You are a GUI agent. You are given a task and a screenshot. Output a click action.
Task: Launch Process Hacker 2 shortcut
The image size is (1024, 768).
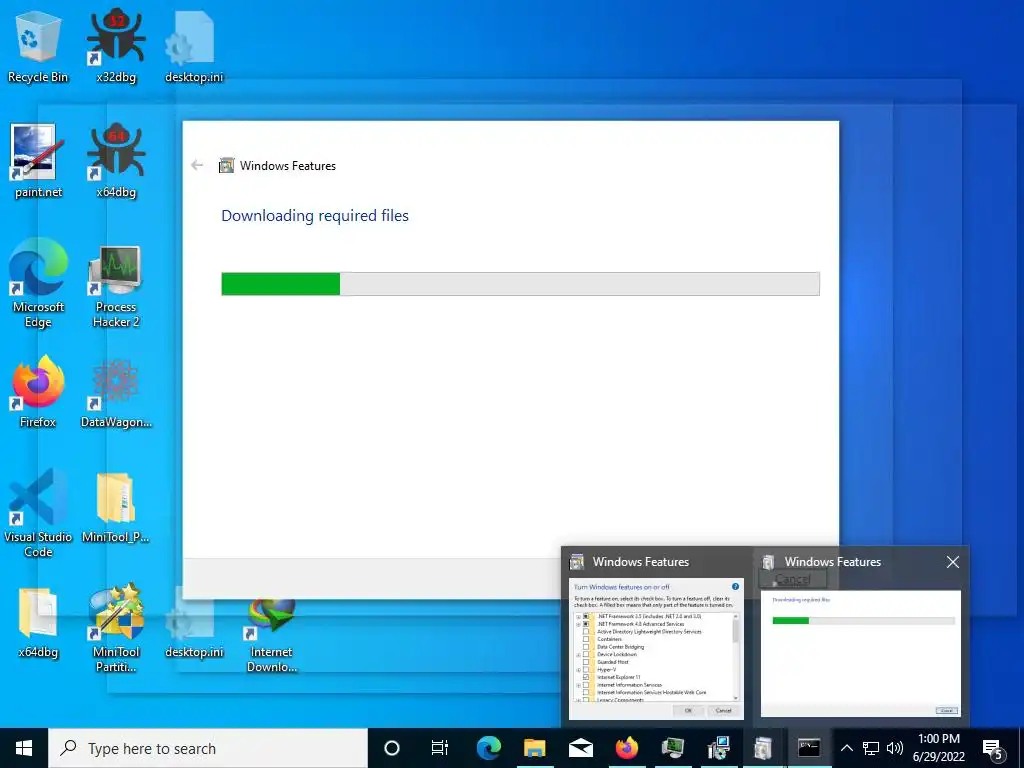click(x=116, y=285)
